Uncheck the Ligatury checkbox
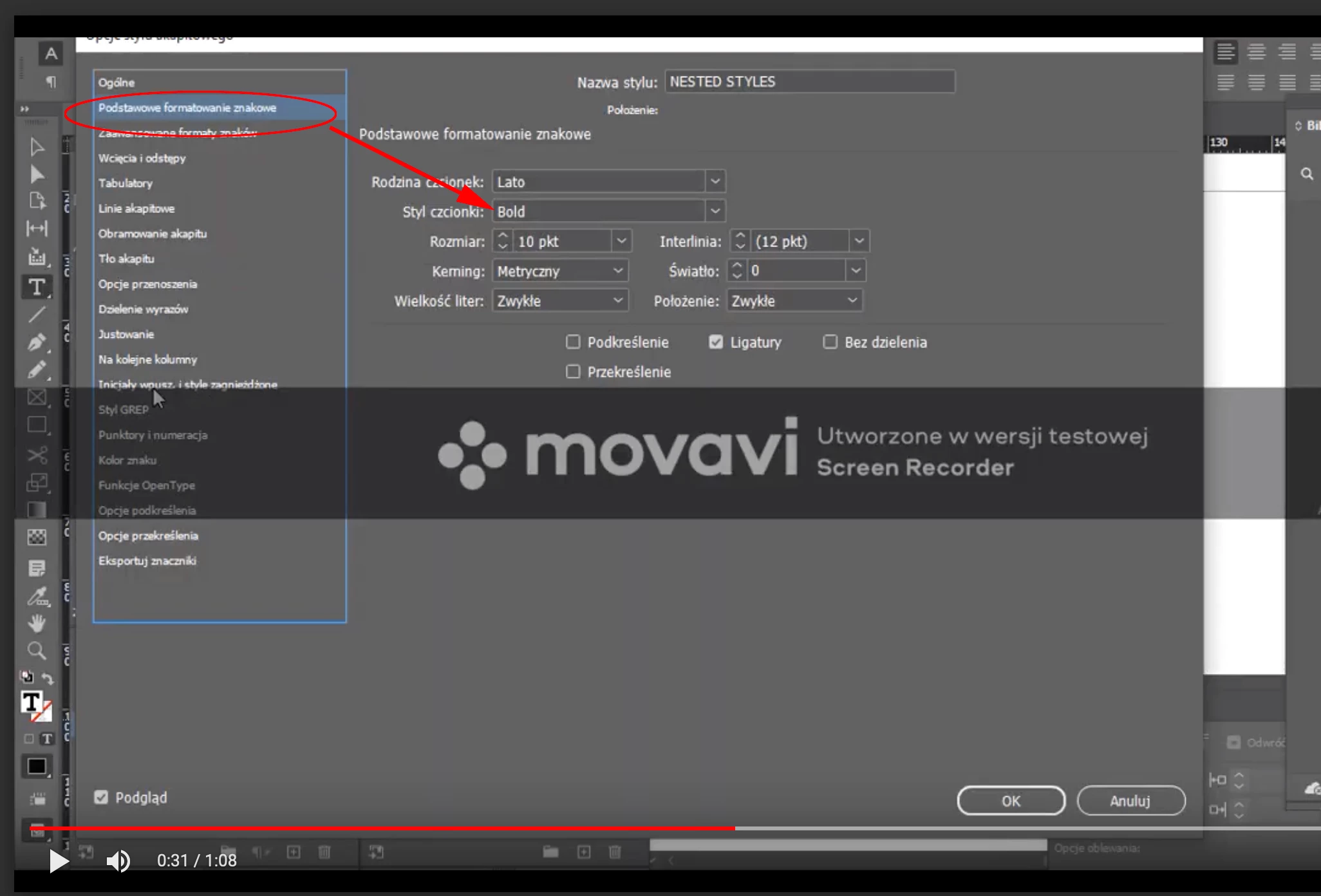1321x896 pixels. (716, 342)
